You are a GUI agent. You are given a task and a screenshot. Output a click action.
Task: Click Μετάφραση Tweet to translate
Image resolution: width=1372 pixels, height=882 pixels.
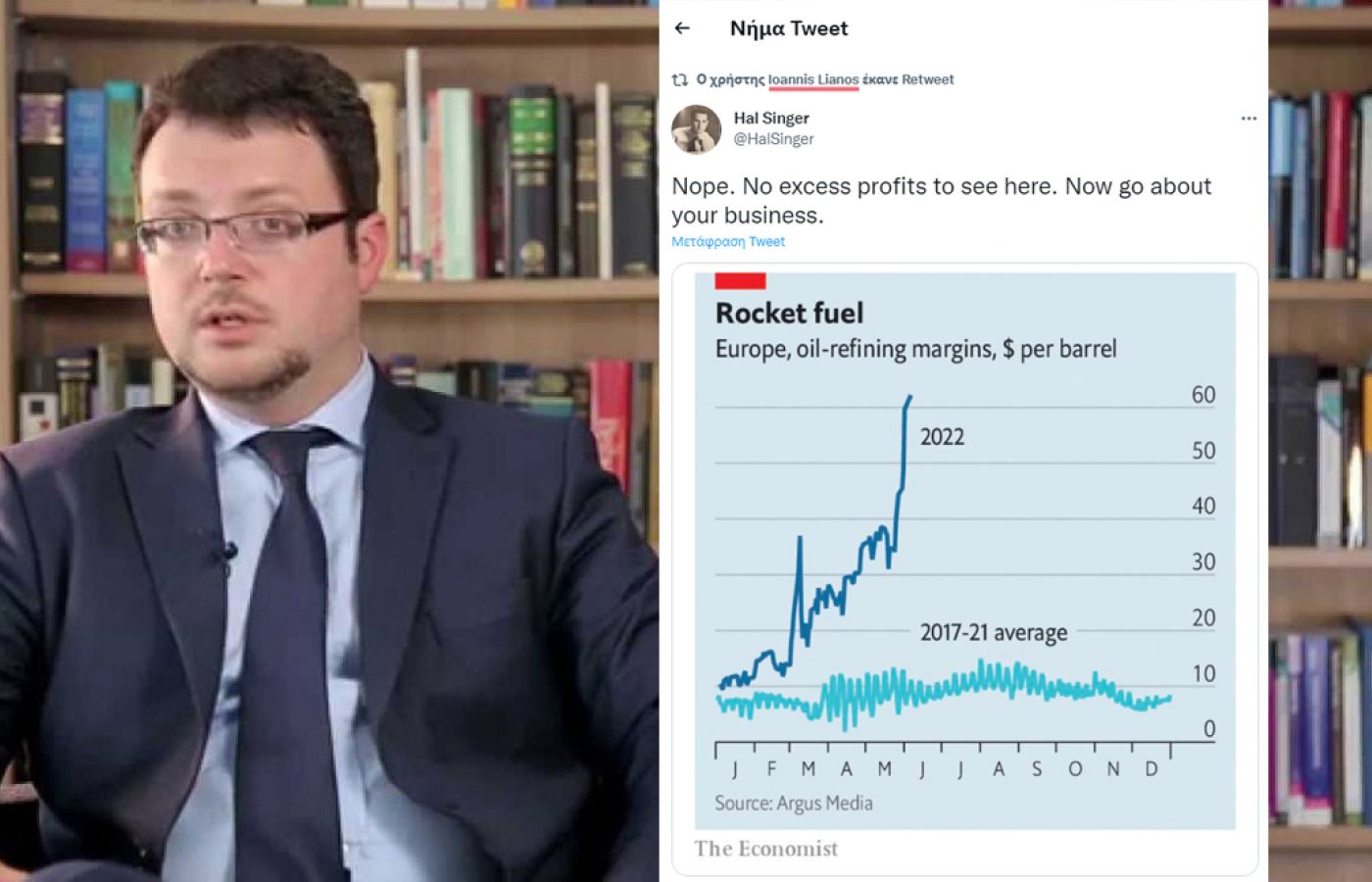pyautogui.click(x=728, y=242)
